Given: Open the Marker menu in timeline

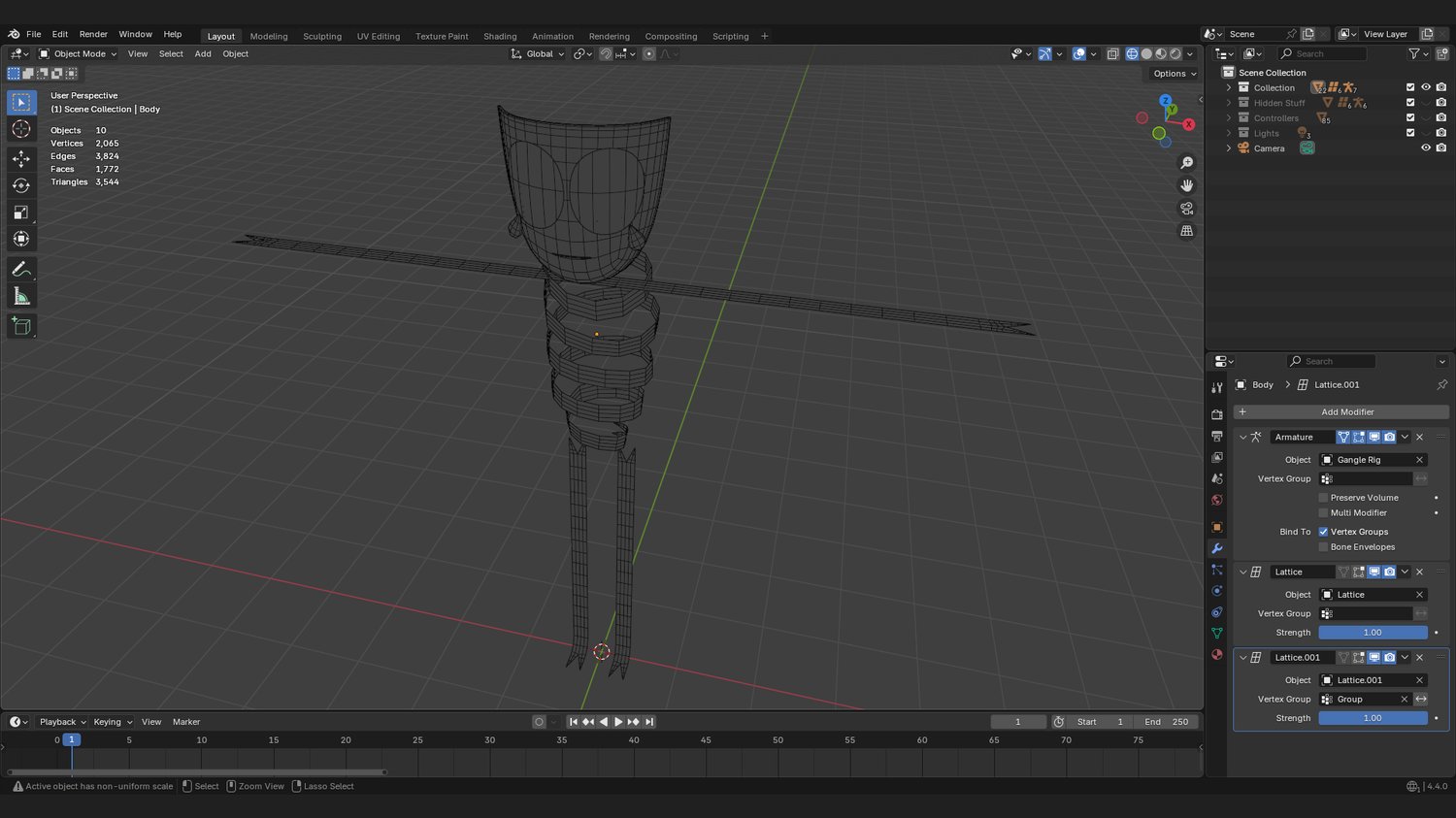Looking at the screenshot, I should point(186,722).
